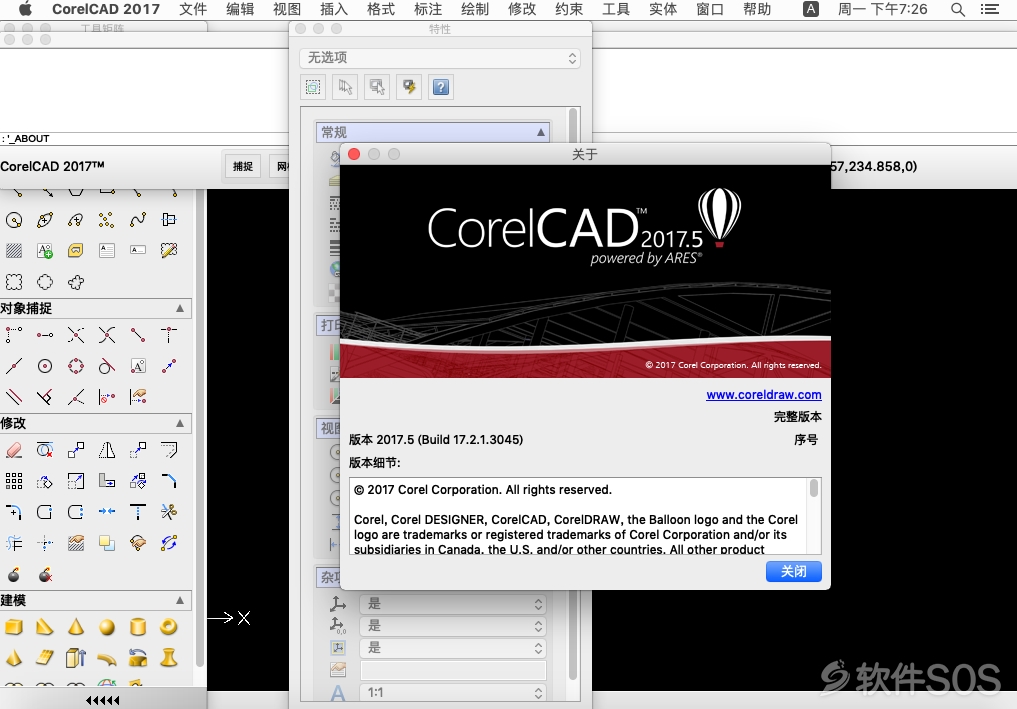Activate the Tangent object snap icon

click(106, 367)
